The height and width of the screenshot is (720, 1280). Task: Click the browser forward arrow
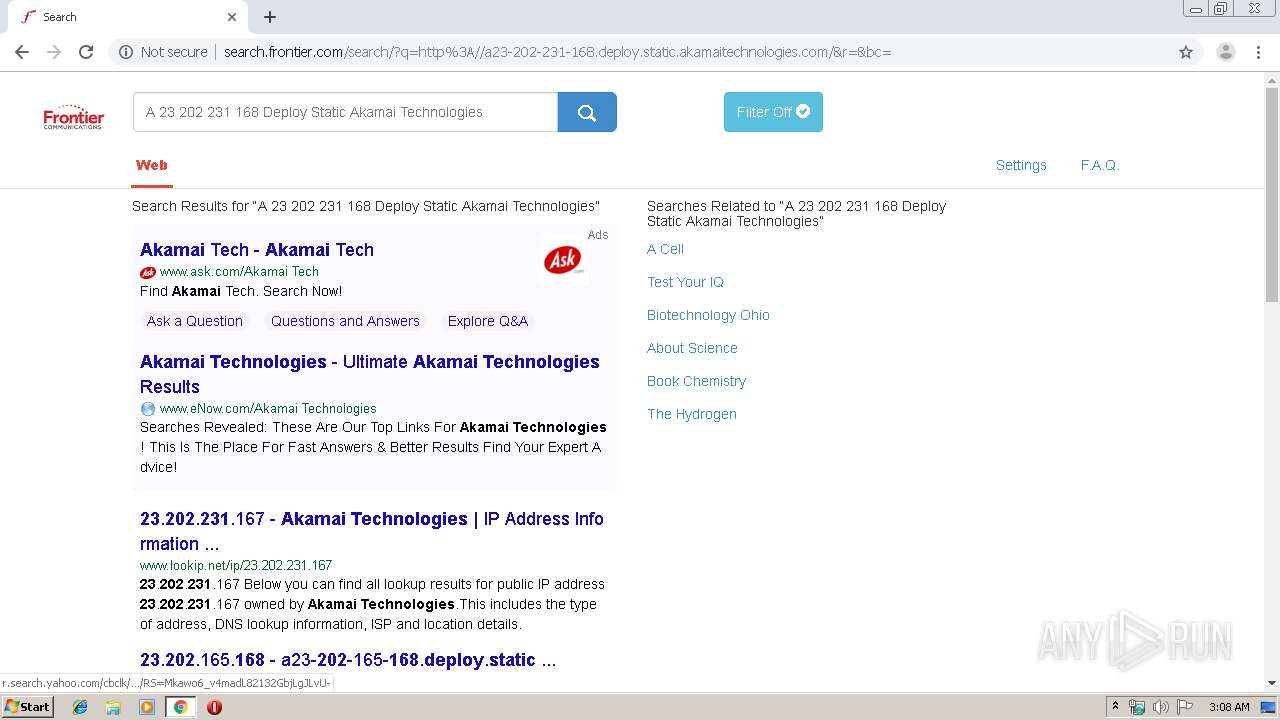[x=54, y=52]
